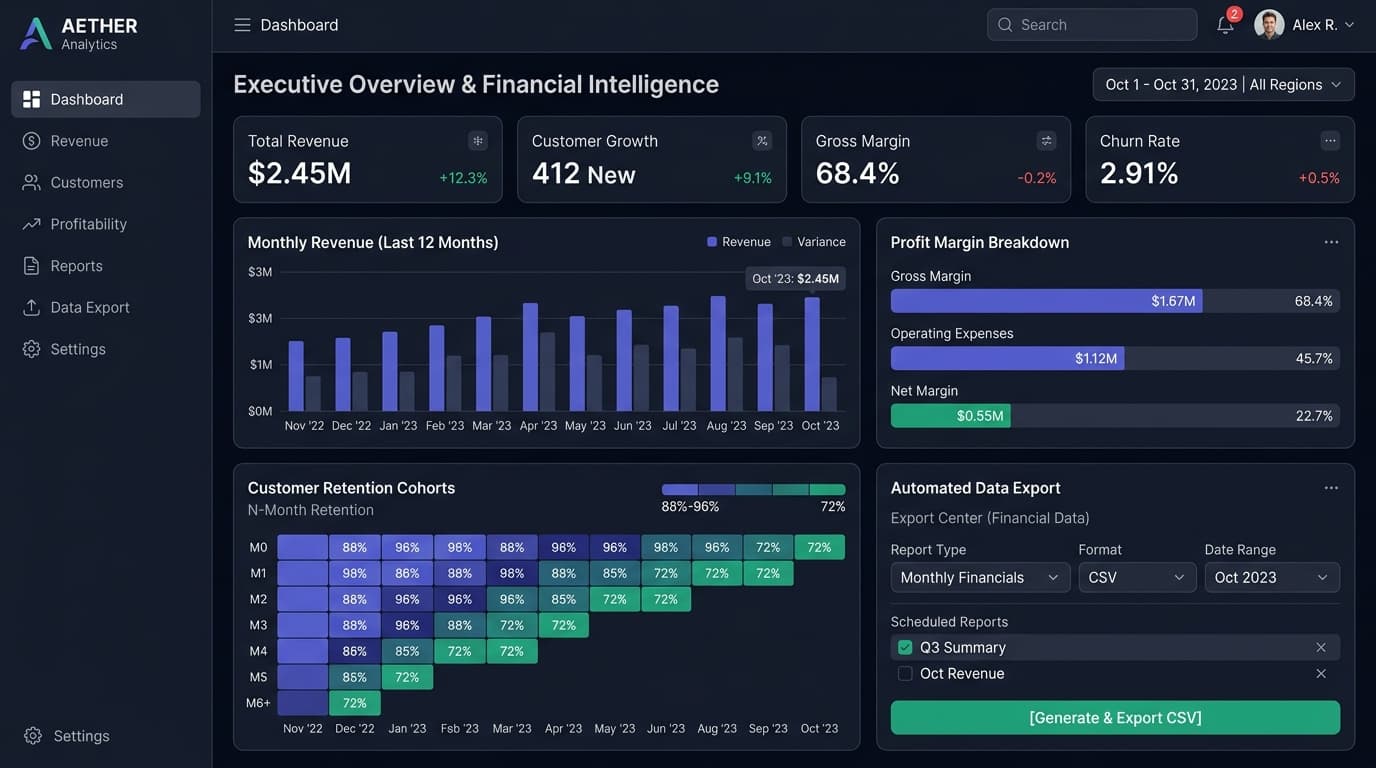
Task: Click the Gross Margin $1.67M bar
Action: (x=1046, y=301)
